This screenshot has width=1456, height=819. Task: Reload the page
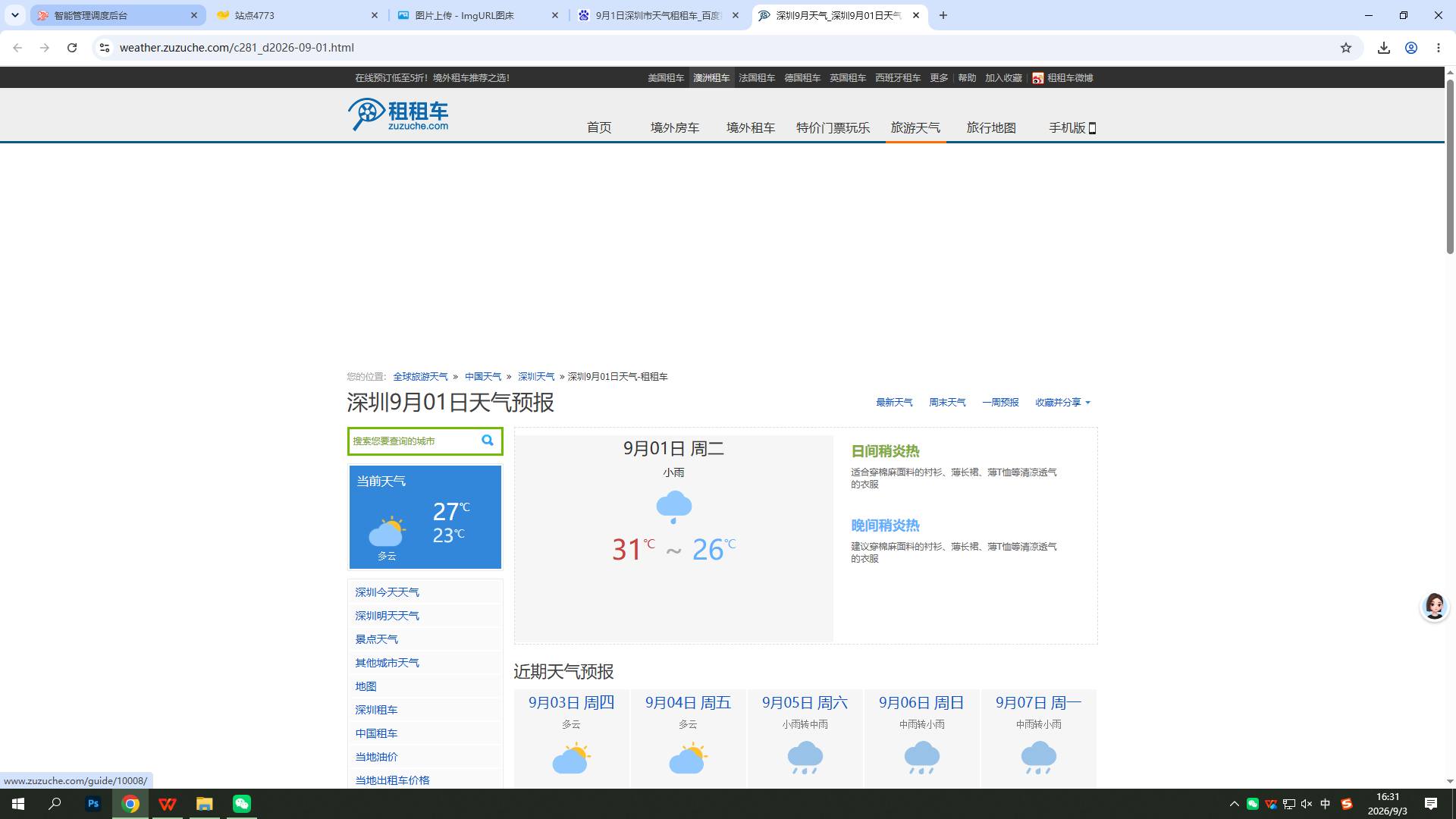coord(72,48)
